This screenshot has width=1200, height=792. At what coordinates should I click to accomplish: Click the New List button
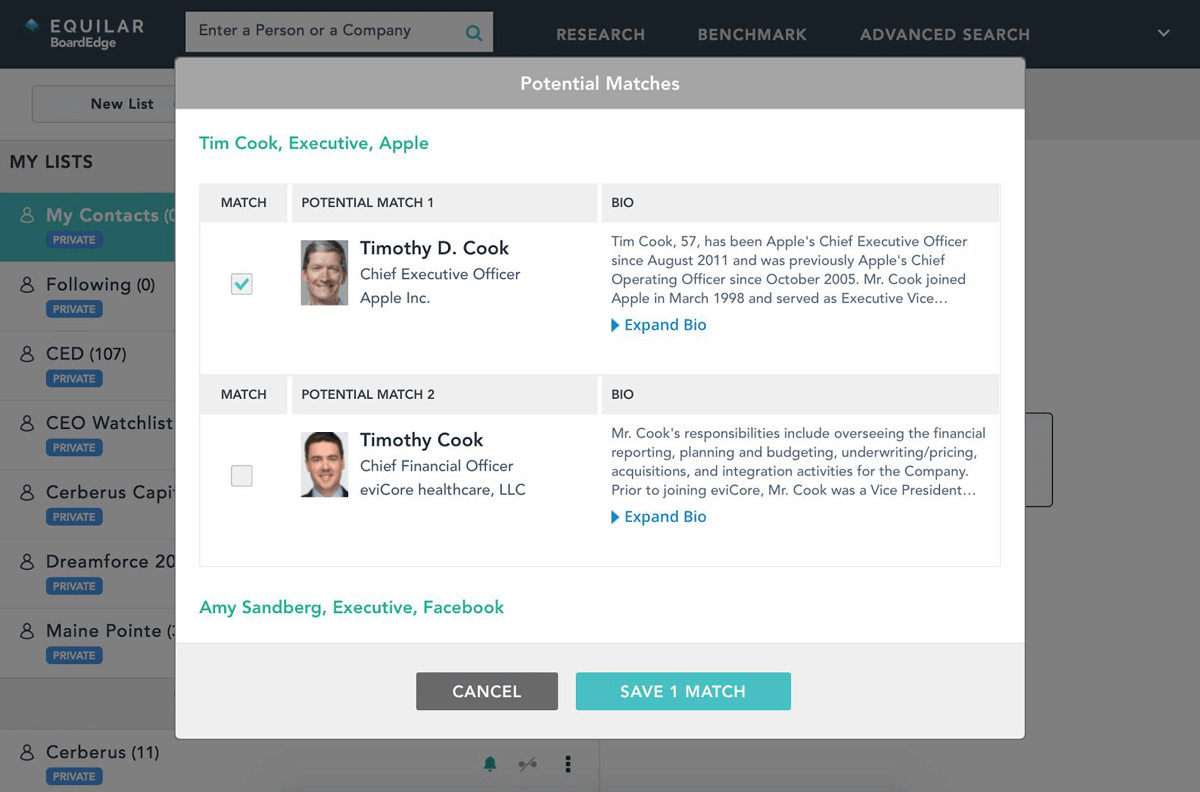tap(104, 104)
